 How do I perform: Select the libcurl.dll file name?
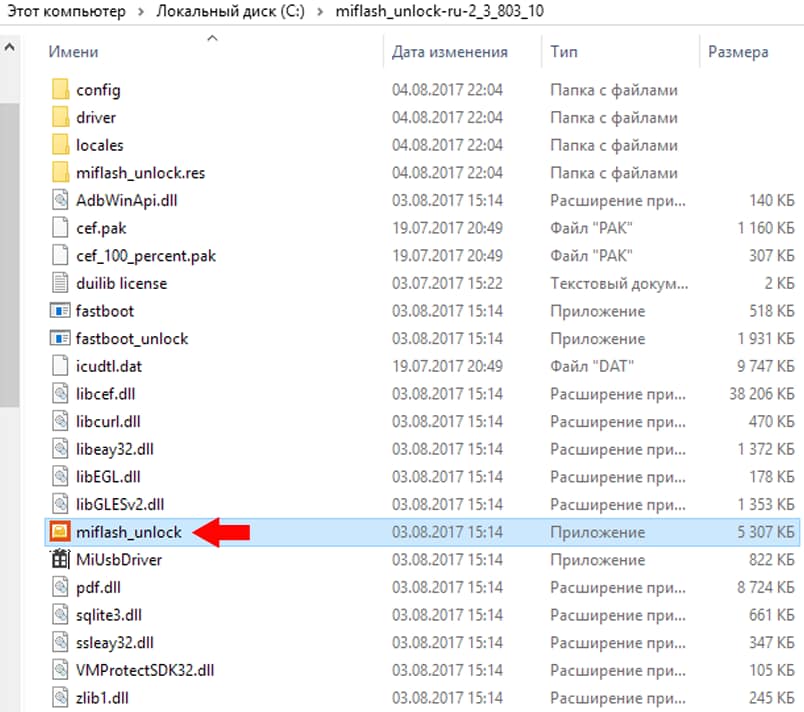(x=108, y=422)
